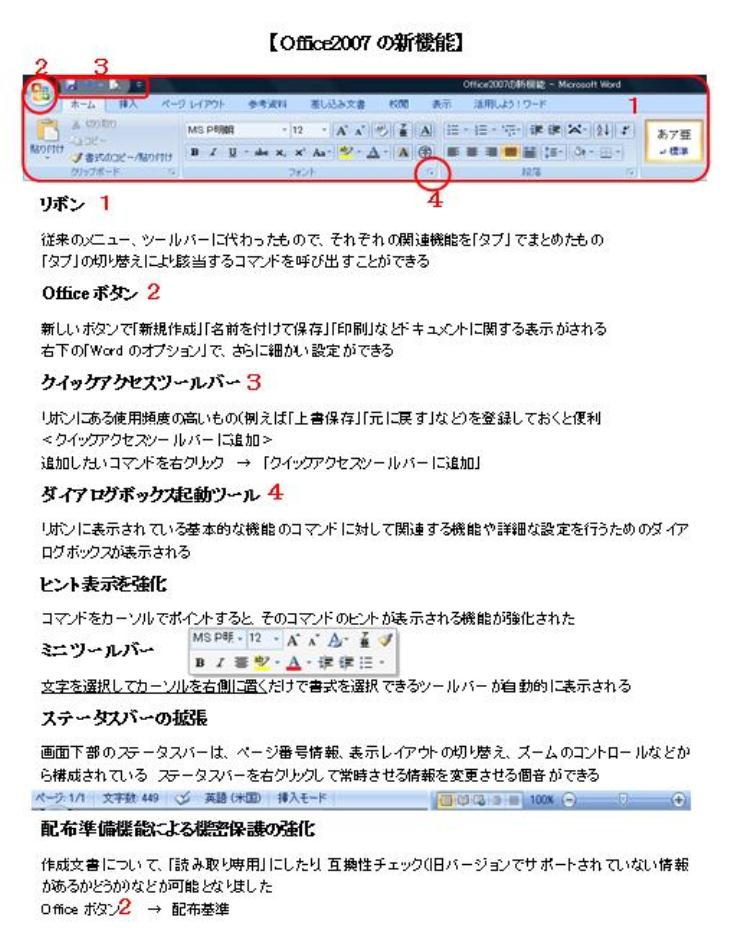Open the フォント group dialog launcher

coord(430,173)
